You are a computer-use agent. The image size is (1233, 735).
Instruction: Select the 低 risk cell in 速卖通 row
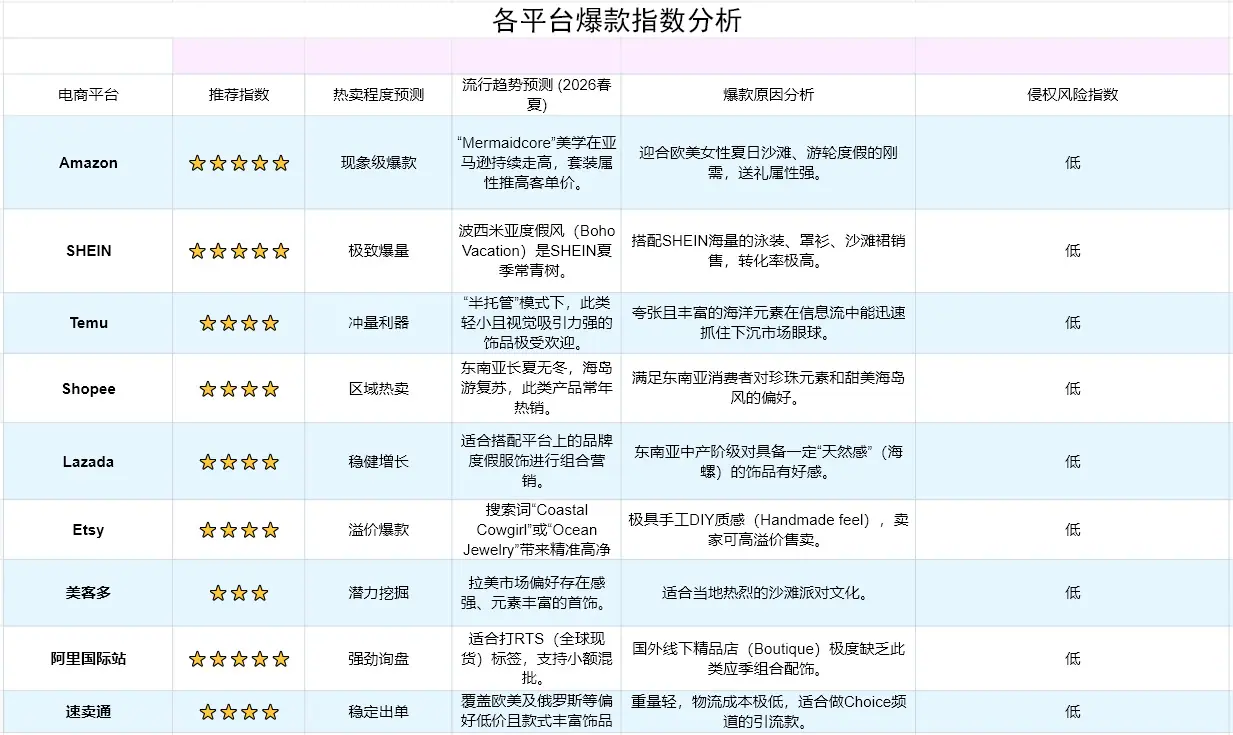(1073, 712)
